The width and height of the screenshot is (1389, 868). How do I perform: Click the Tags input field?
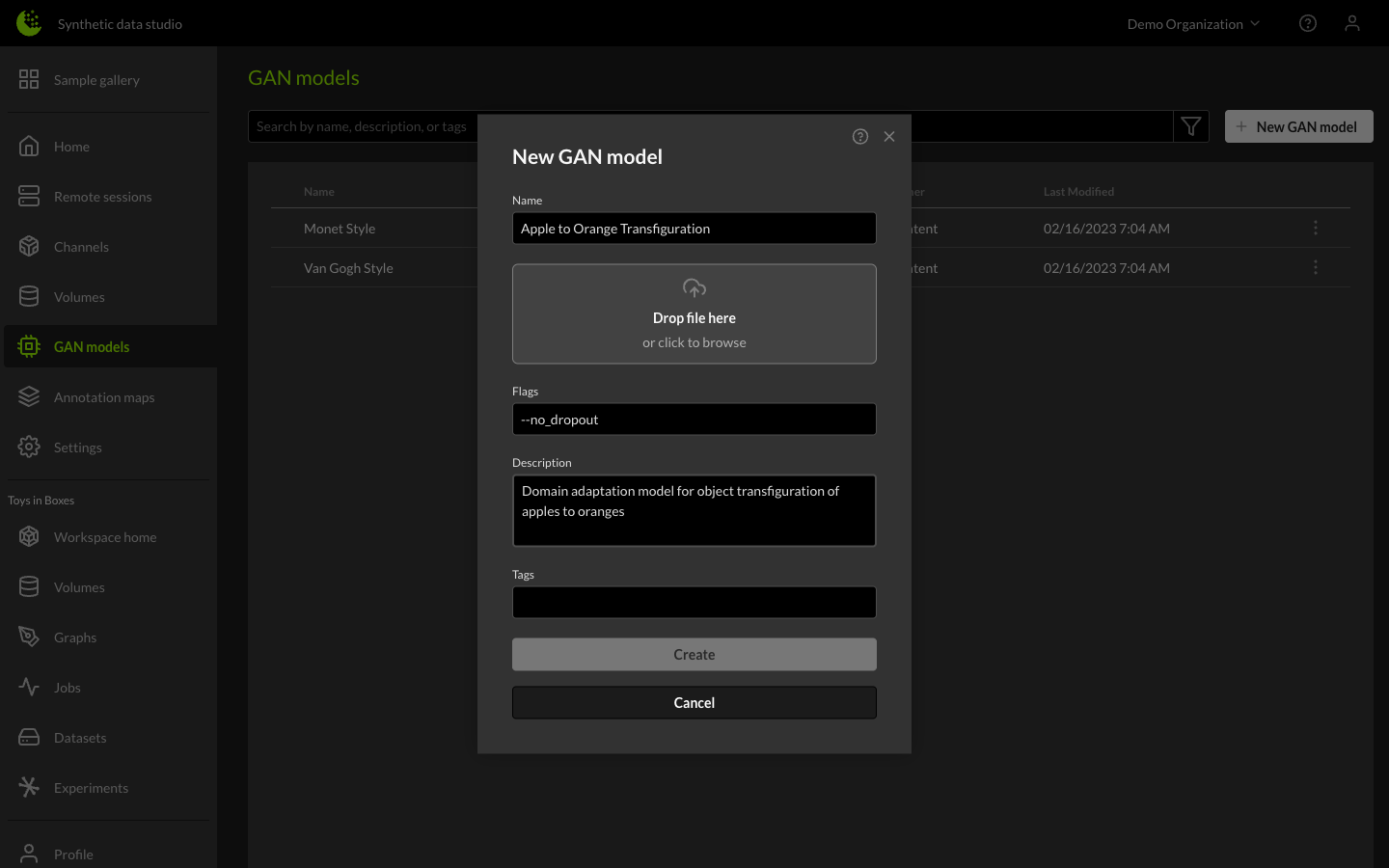(x=694, y=602)
